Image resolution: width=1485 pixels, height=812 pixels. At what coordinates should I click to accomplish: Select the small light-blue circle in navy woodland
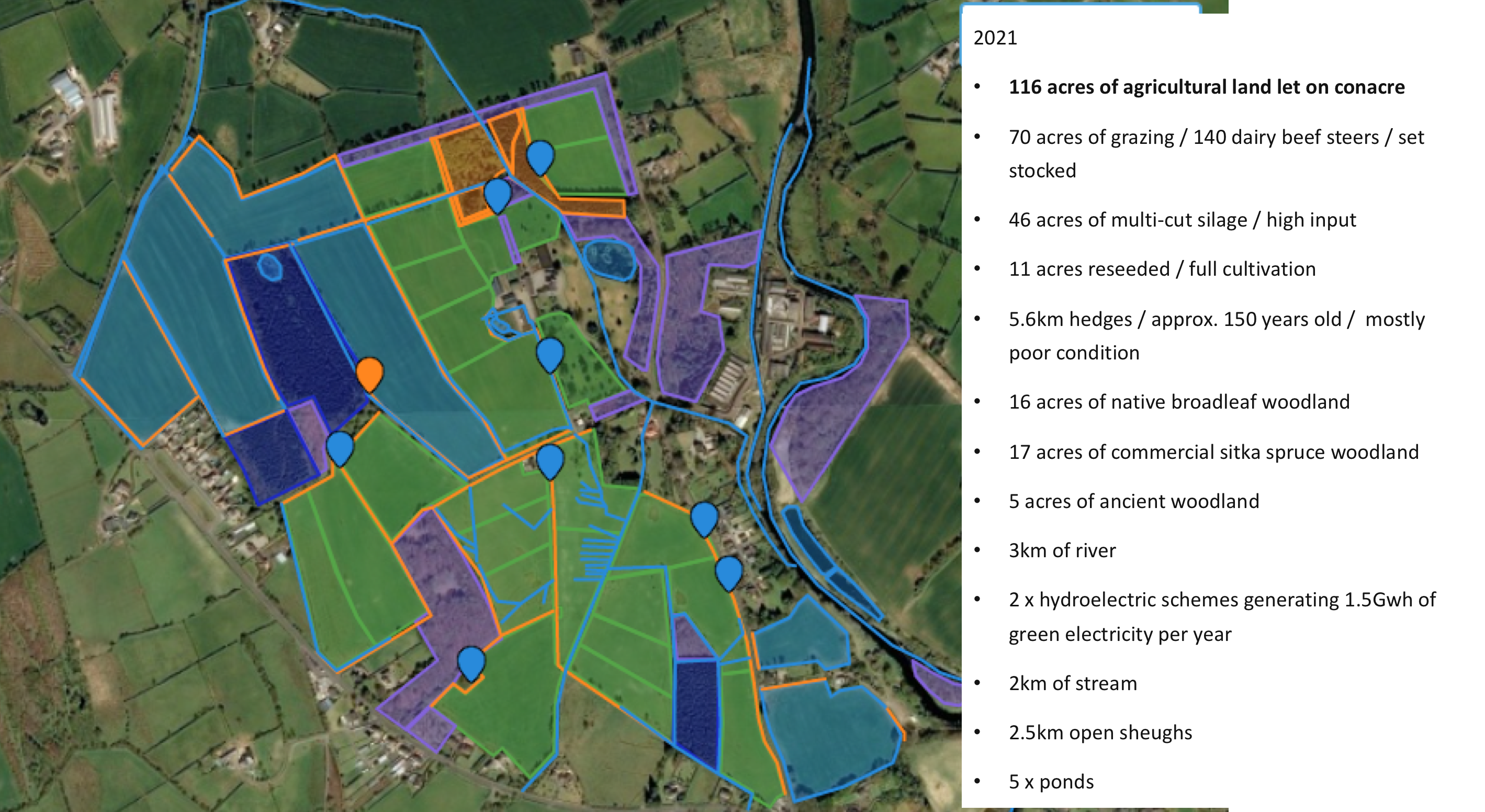click(269, 267)
